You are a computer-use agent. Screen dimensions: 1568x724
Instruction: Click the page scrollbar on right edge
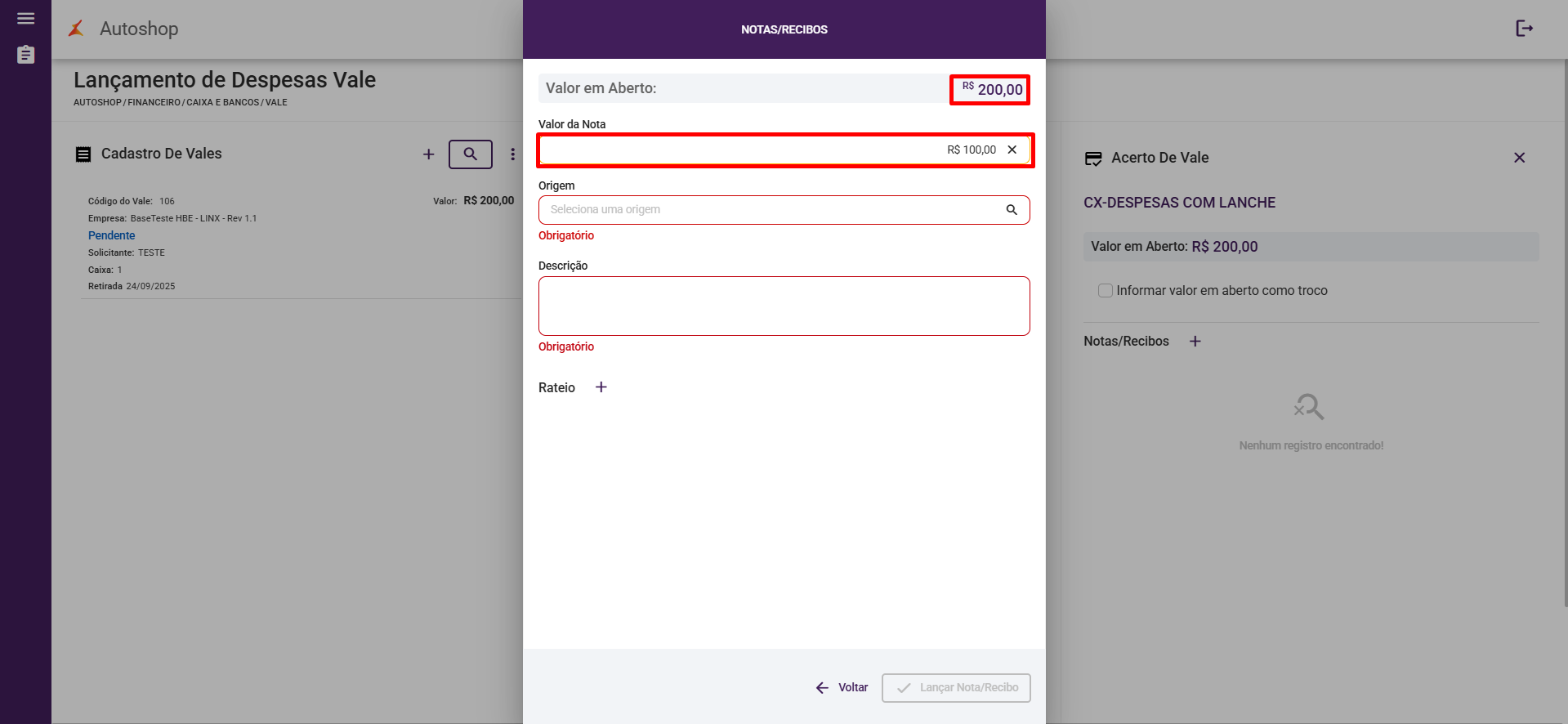1565,327
